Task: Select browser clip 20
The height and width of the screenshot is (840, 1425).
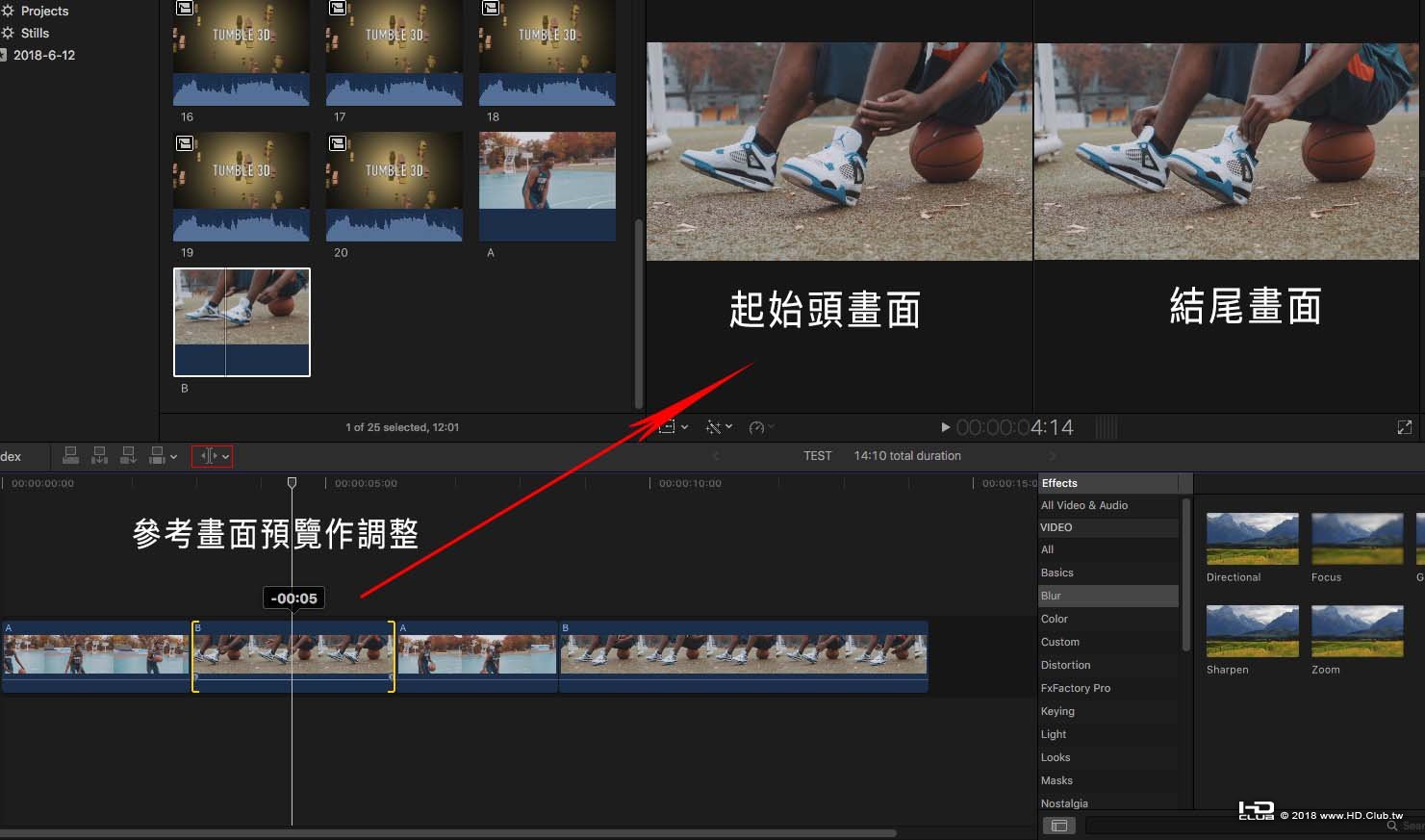Action: (394, 187)
